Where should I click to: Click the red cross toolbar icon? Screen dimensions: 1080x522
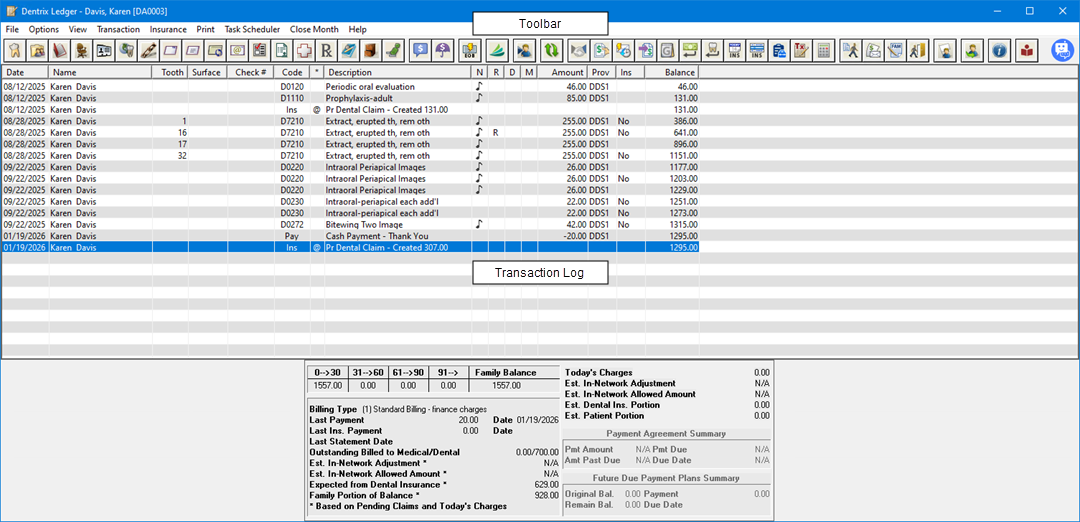[x=303, y=50]
